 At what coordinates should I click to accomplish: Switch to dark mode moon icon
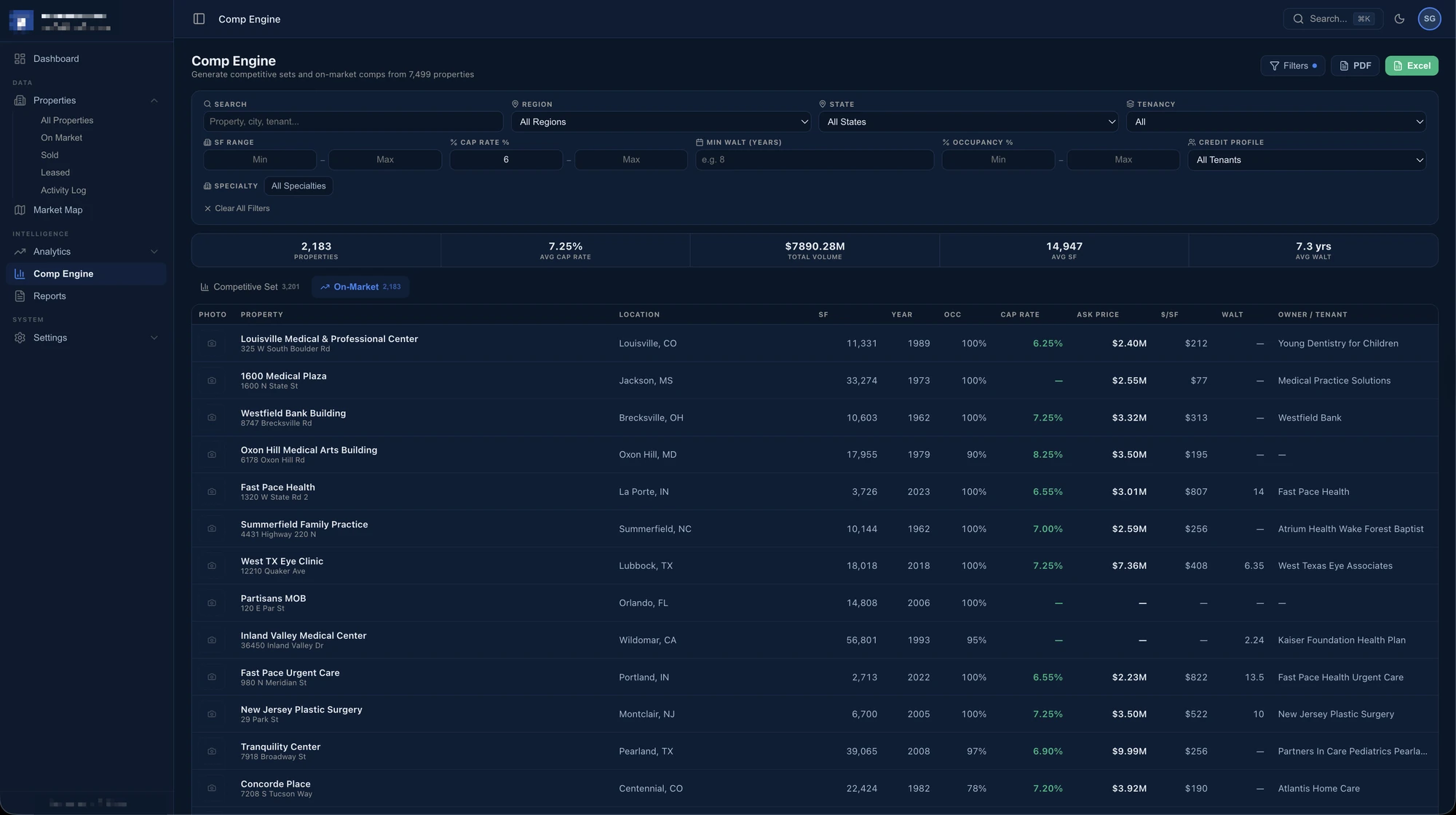pos(1399,19)
